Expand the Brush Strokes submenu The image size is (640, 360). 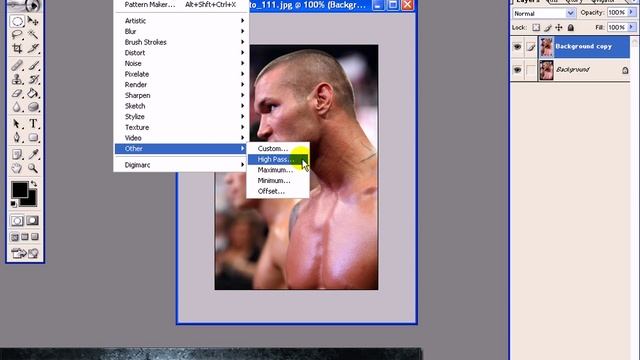pos(181,42)
